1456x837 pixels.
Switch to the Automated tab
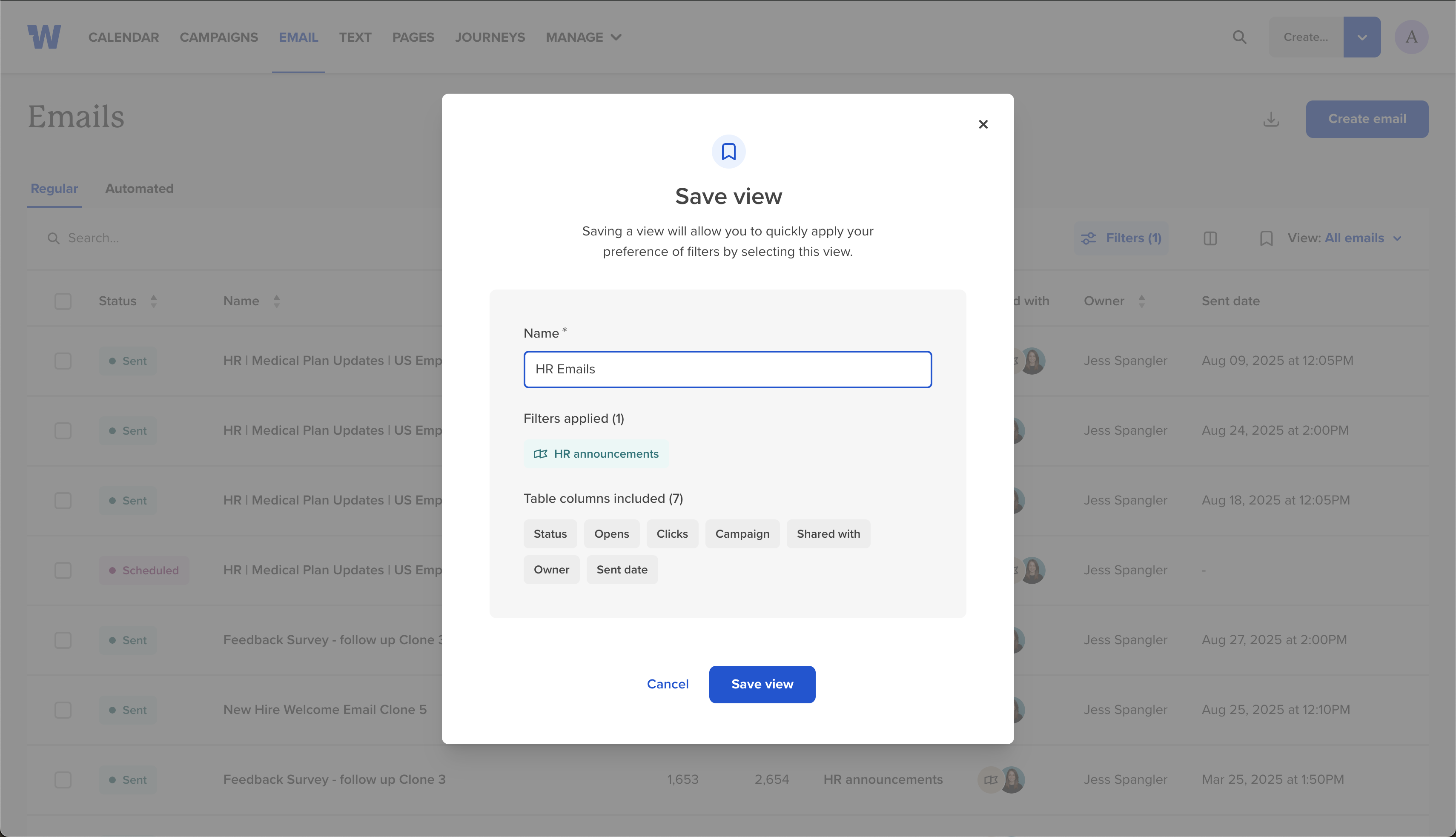(x=138, y=189)
